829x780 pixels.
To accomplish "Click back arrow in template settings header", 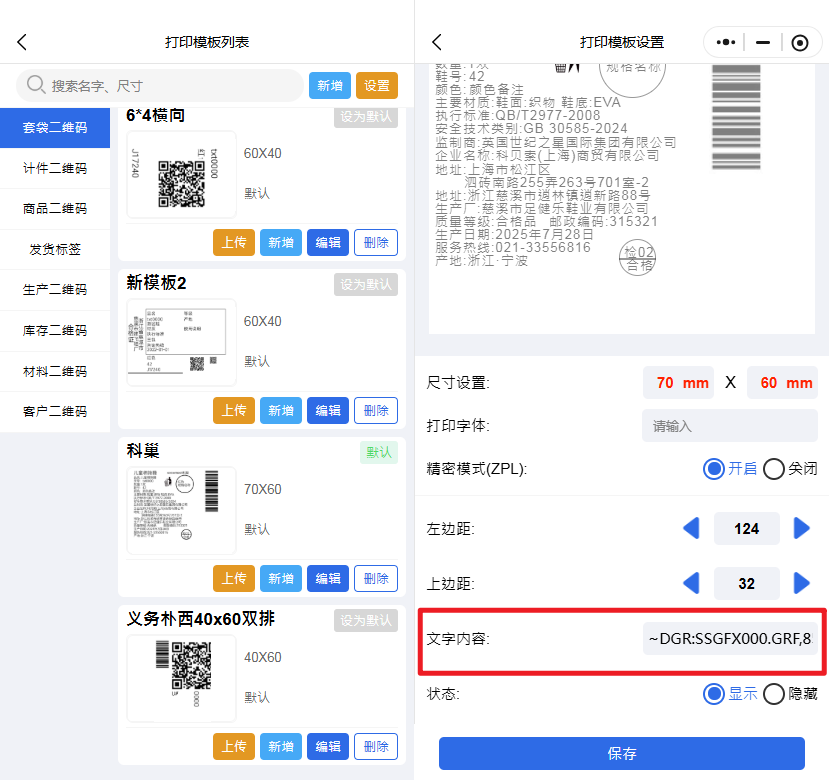I will (436, 42).
